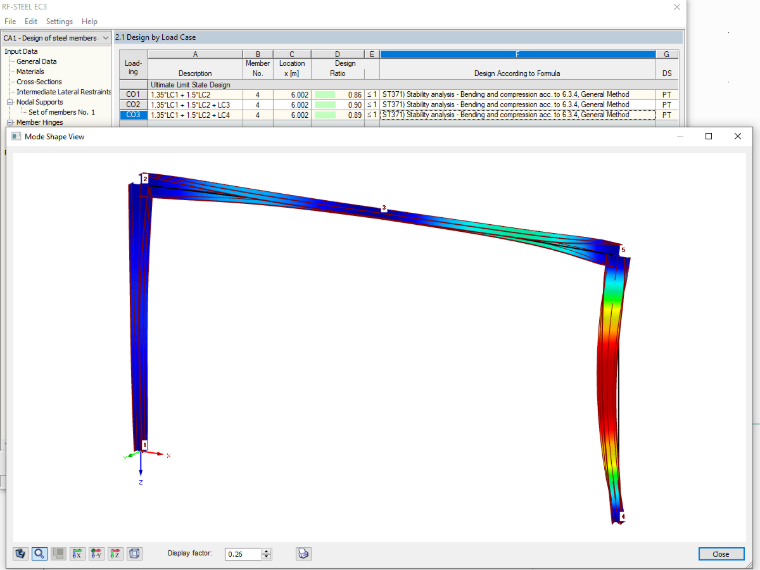Click description cell ending with + LC3
Screen dimensions: 760x570
tap(195, 105)
